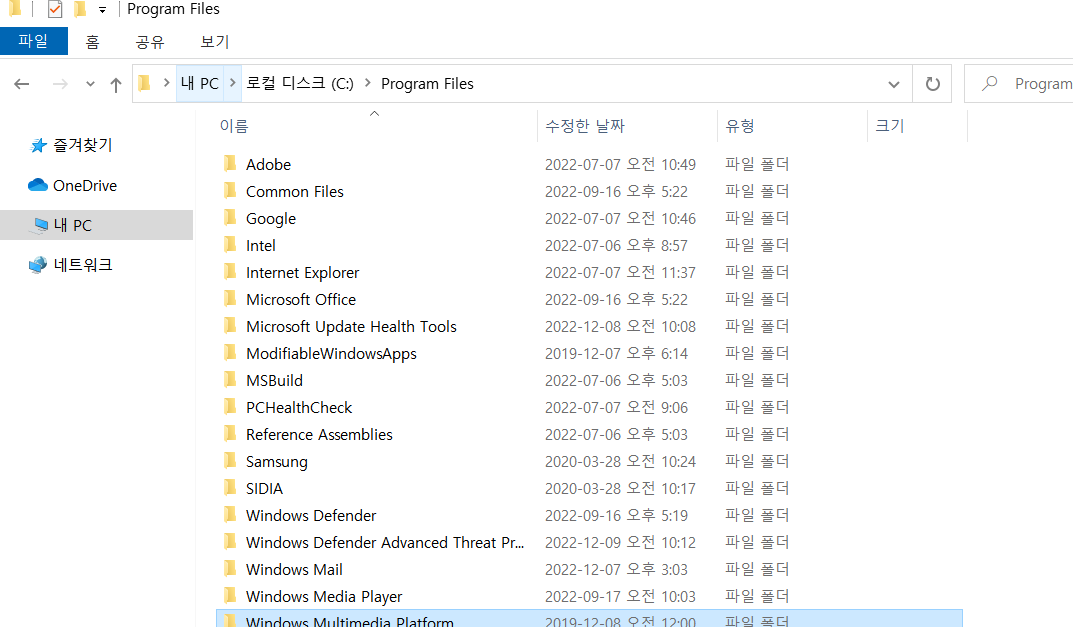Click the date 2022-12-08 오전 10:08
The width and height of the screenshot is (1073, 627).
620,327
